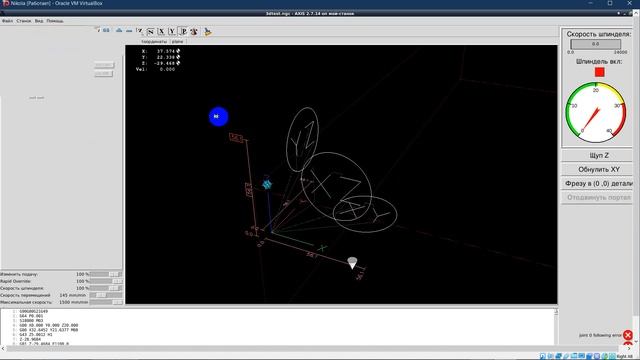Select the Координаты preview tab

pos(154,42)
